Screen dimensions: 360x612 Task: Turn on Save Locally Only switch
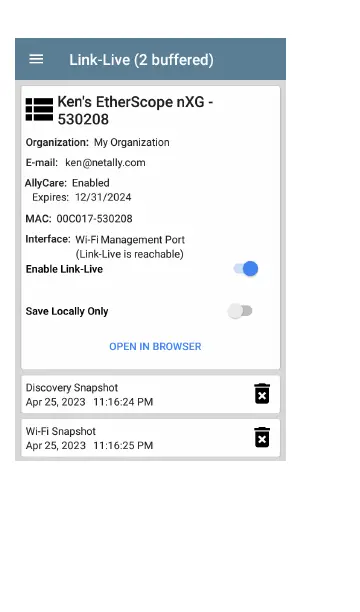click(240, 311)
